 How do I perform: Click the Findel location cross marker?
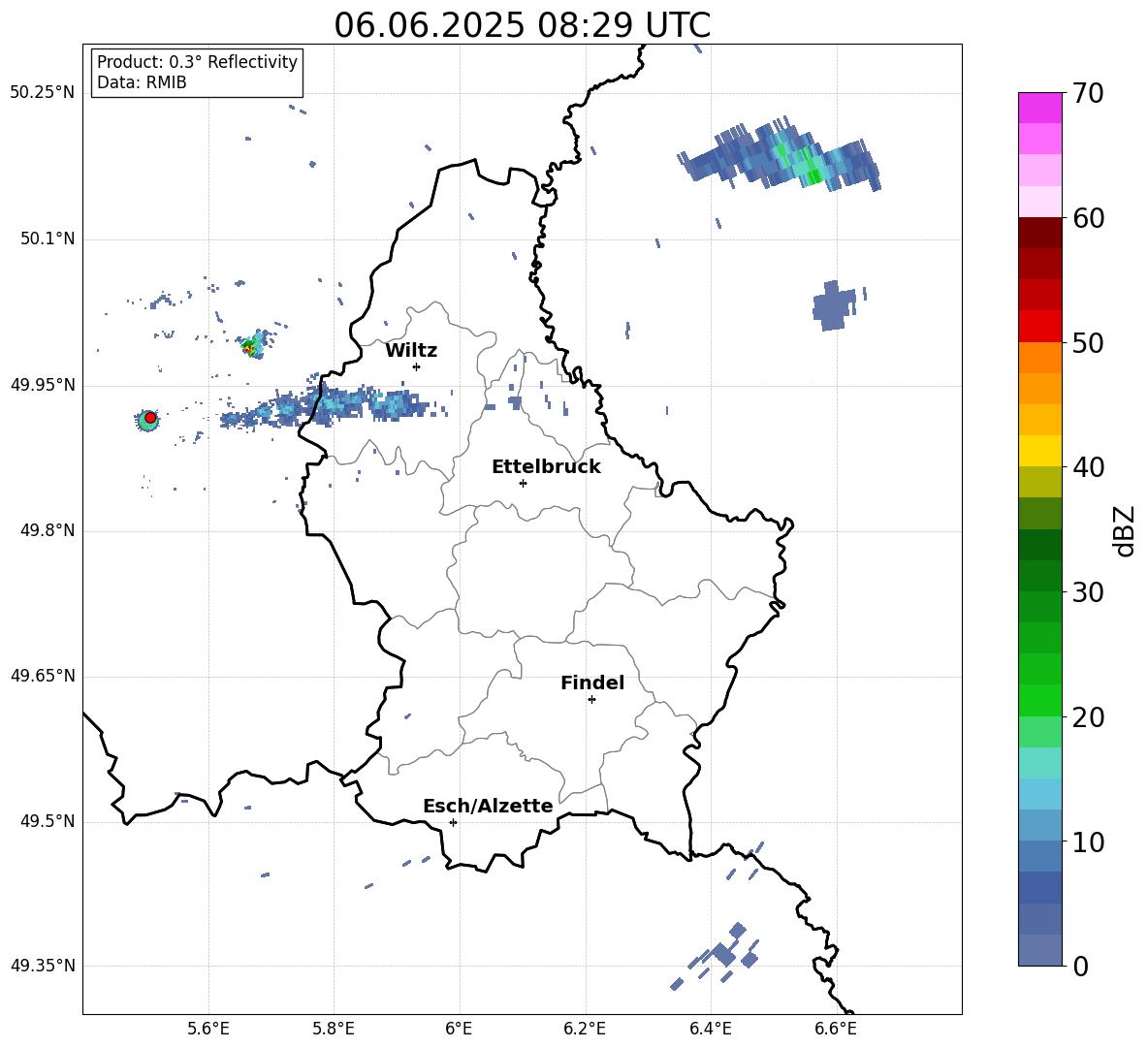(591, 700)
